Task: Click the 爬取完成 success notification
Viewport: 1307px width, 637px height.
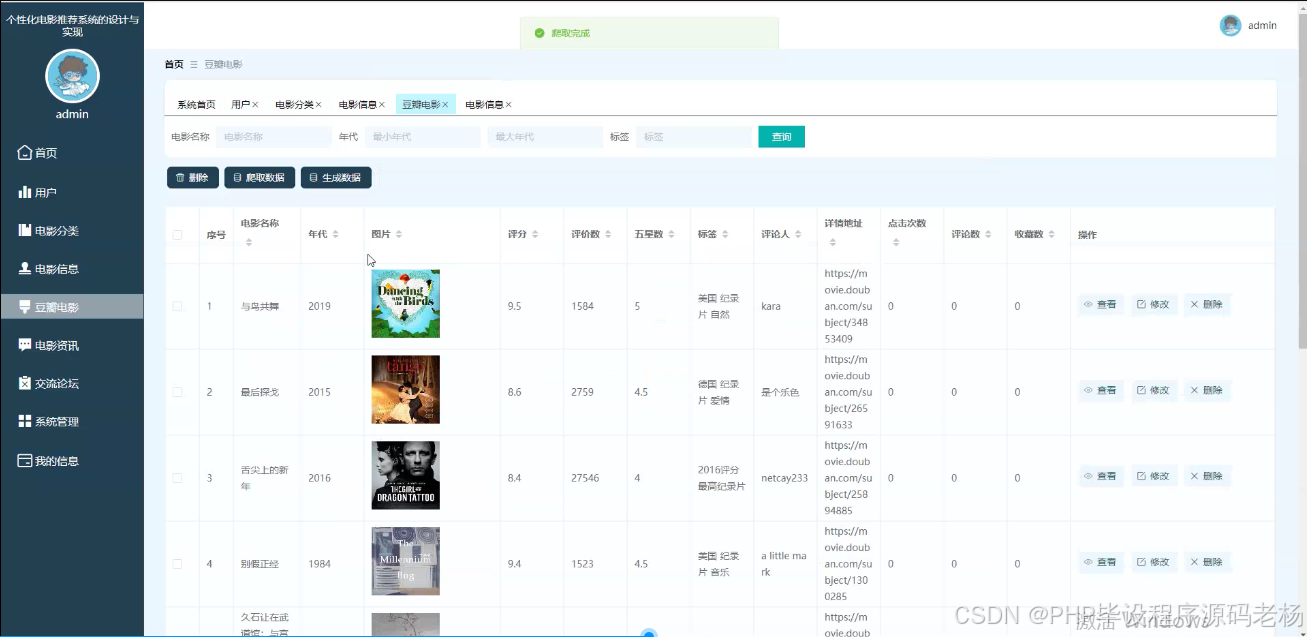Action: [649, 33]
